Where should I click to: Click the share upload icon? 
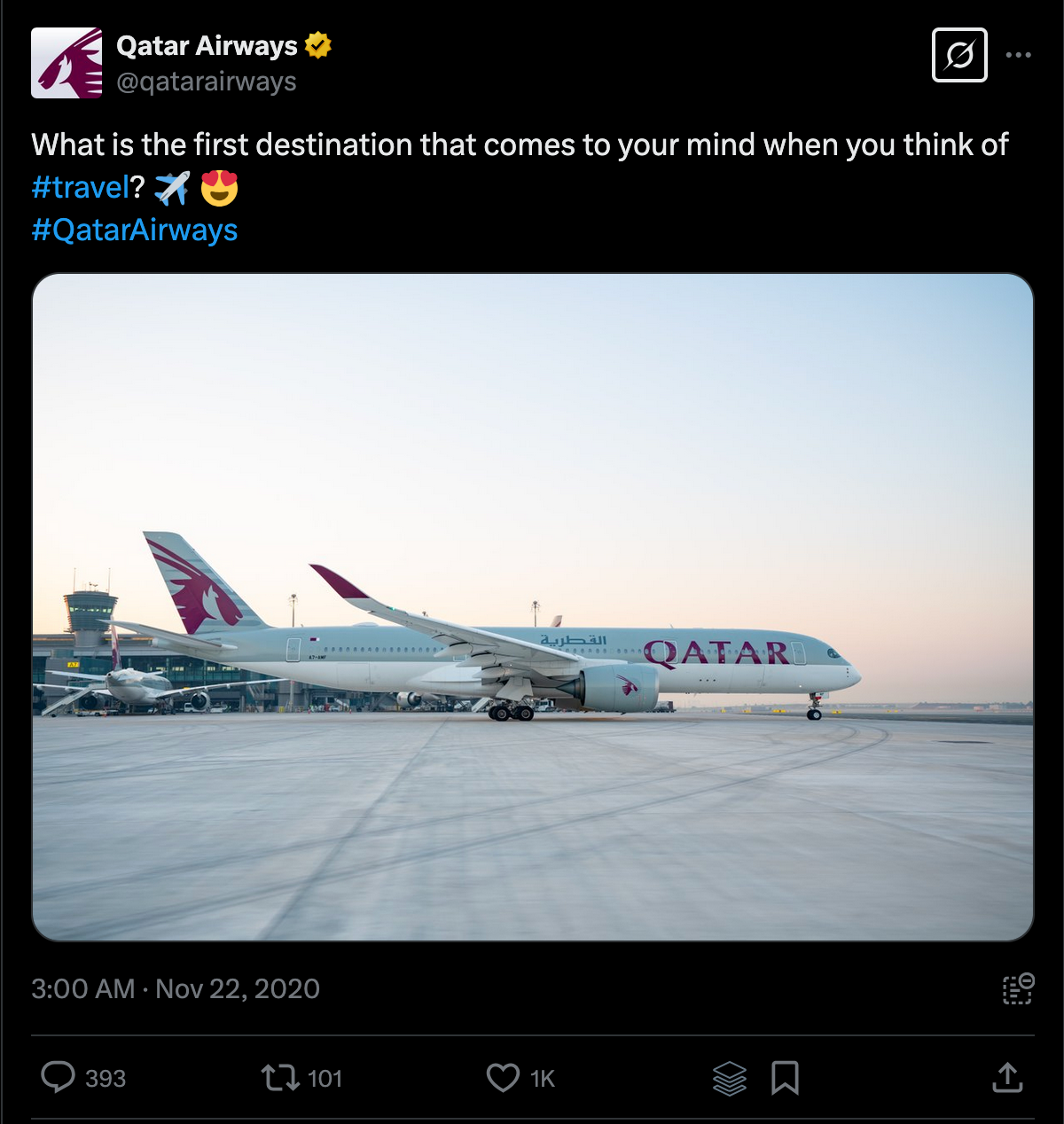[1007, 1078]
